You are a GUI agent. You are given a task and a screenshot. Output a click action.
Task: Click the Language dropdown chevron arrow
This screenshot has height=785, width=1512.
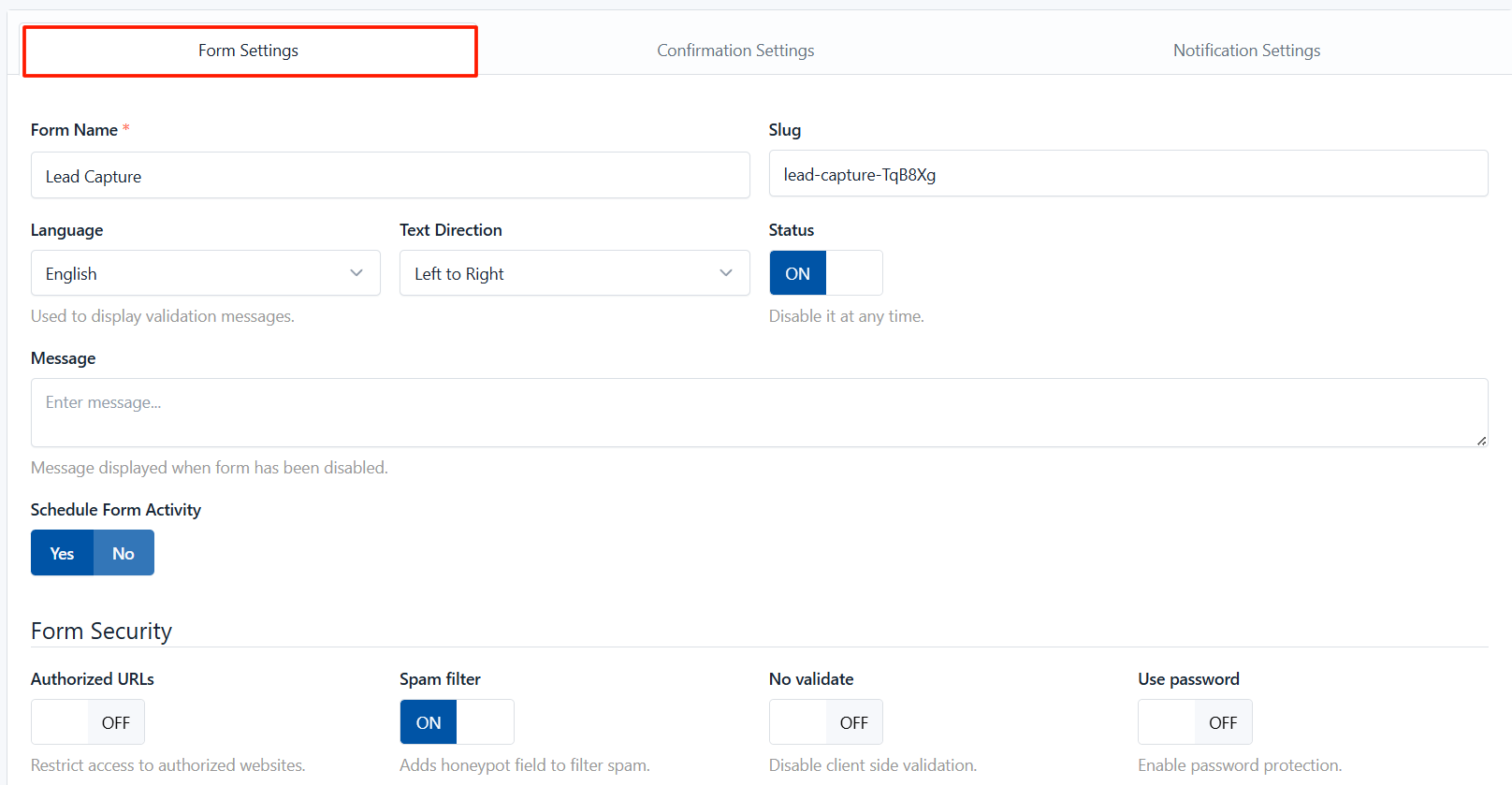click(x=356, y=273)
